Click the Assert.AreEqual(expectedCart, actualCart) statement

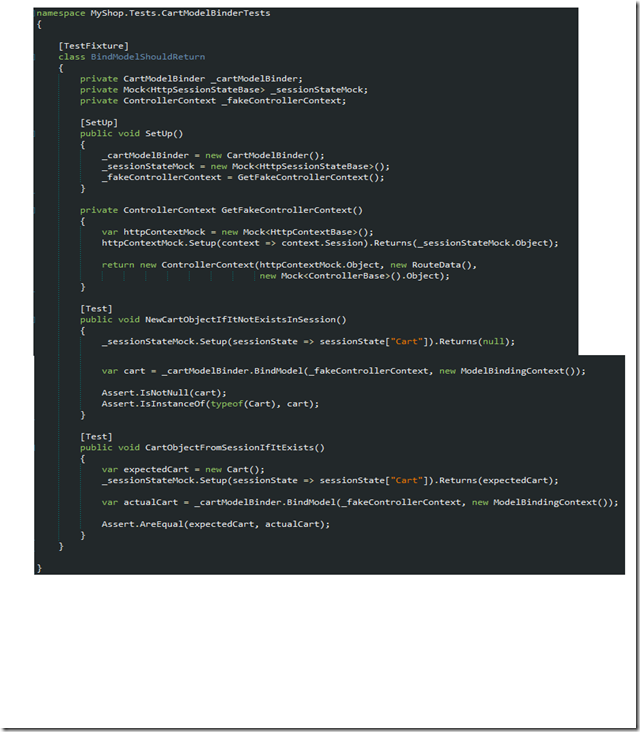pos(216,524)
